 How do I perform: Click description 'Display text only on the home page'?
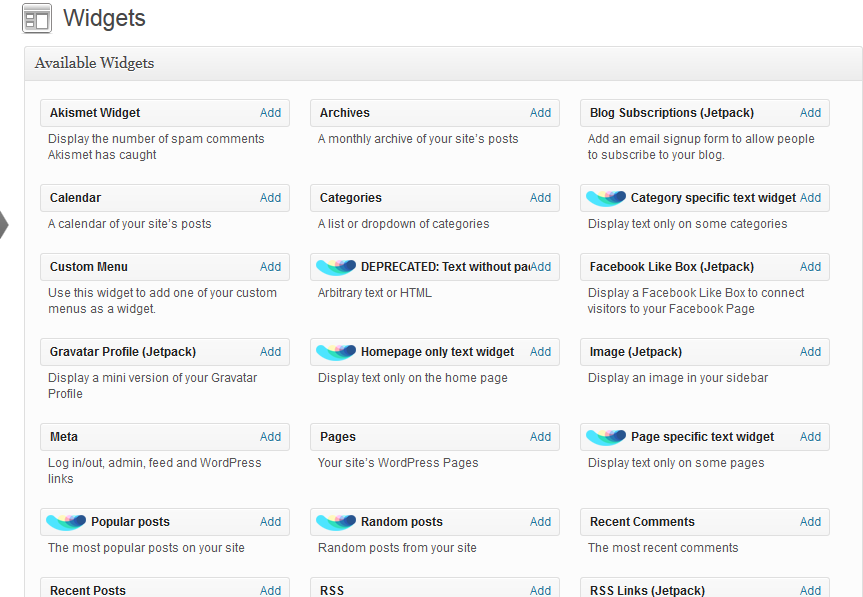(x=413, y=379)
